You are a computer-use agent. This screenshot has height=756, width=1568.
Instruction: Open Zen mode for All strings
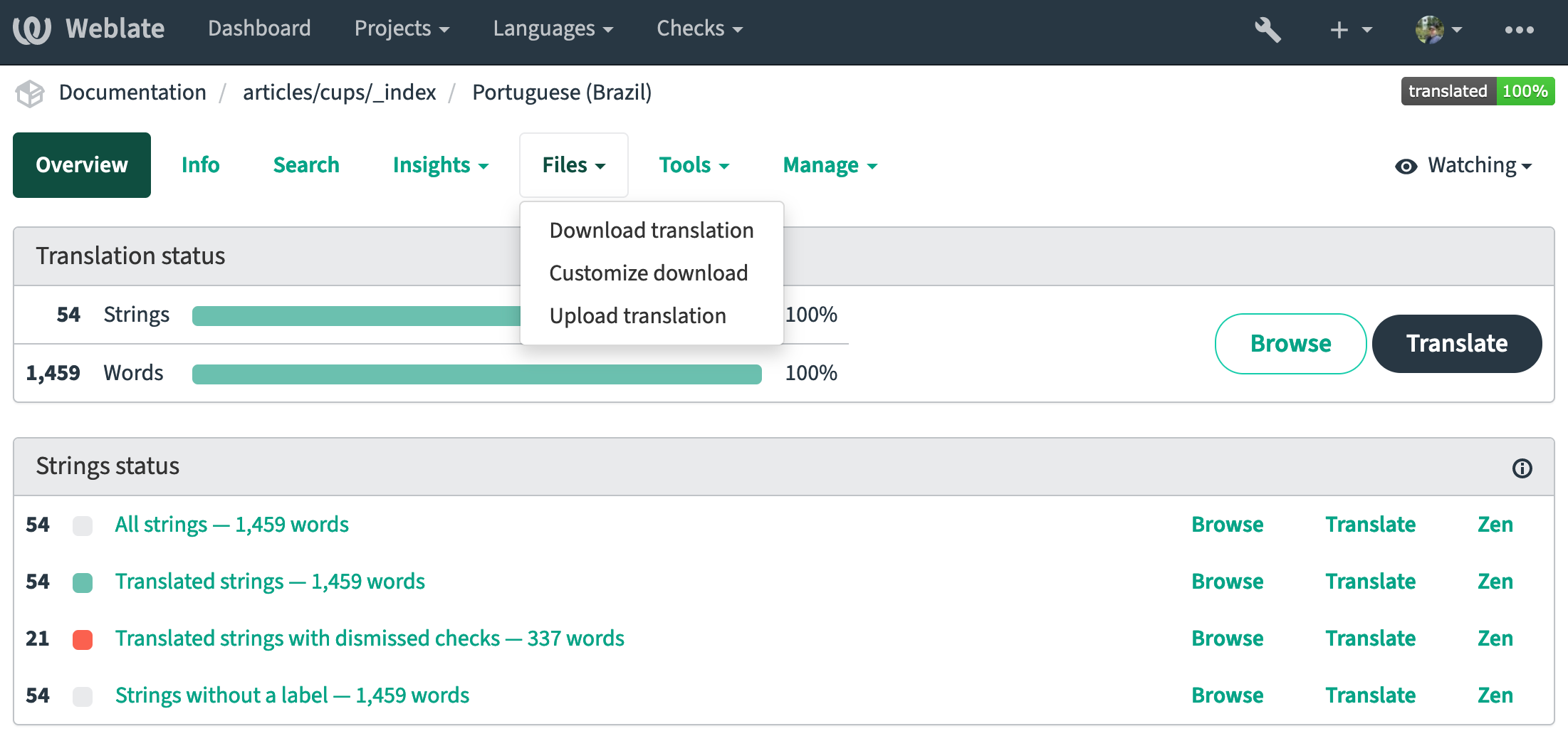[x=1495, y=525]
